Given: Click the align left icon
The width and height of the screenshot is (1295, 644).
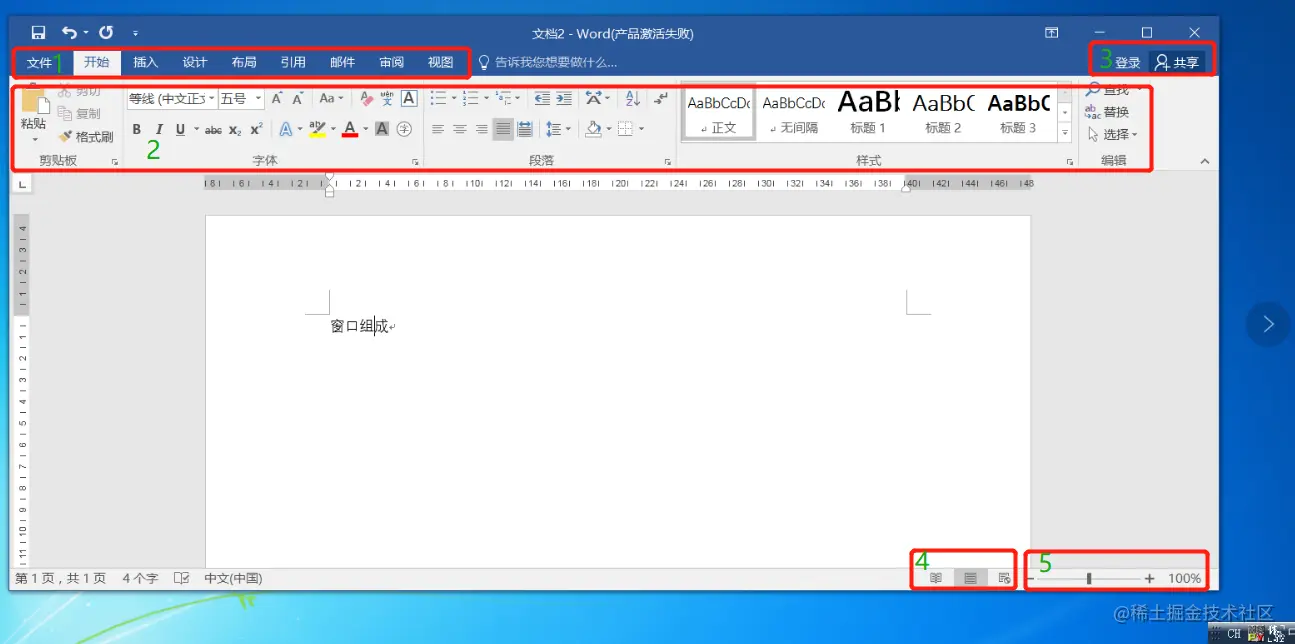Looking at the screenshot, I should [x=438, y=129].
